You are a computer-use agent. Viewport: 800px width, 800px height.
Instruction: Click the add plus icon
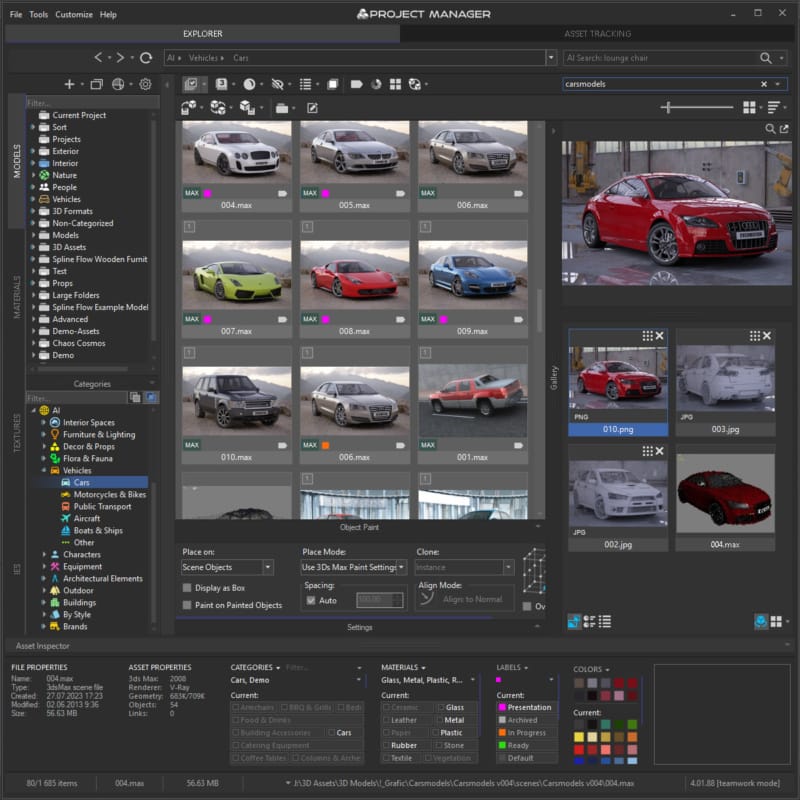(x=69, y=84)
